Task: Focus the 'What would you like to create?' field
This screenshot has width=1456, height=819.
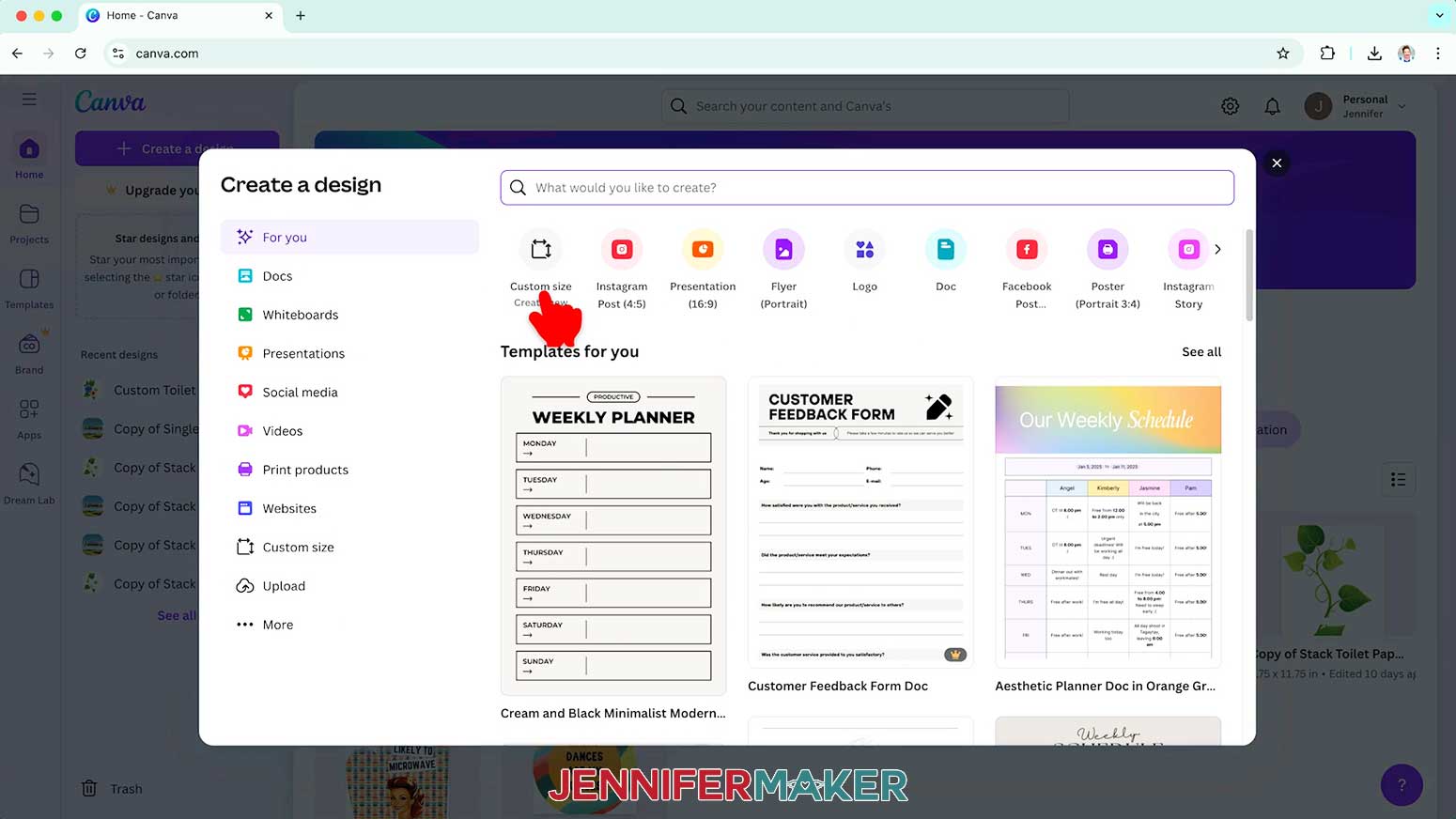Action: pos(867,188)
